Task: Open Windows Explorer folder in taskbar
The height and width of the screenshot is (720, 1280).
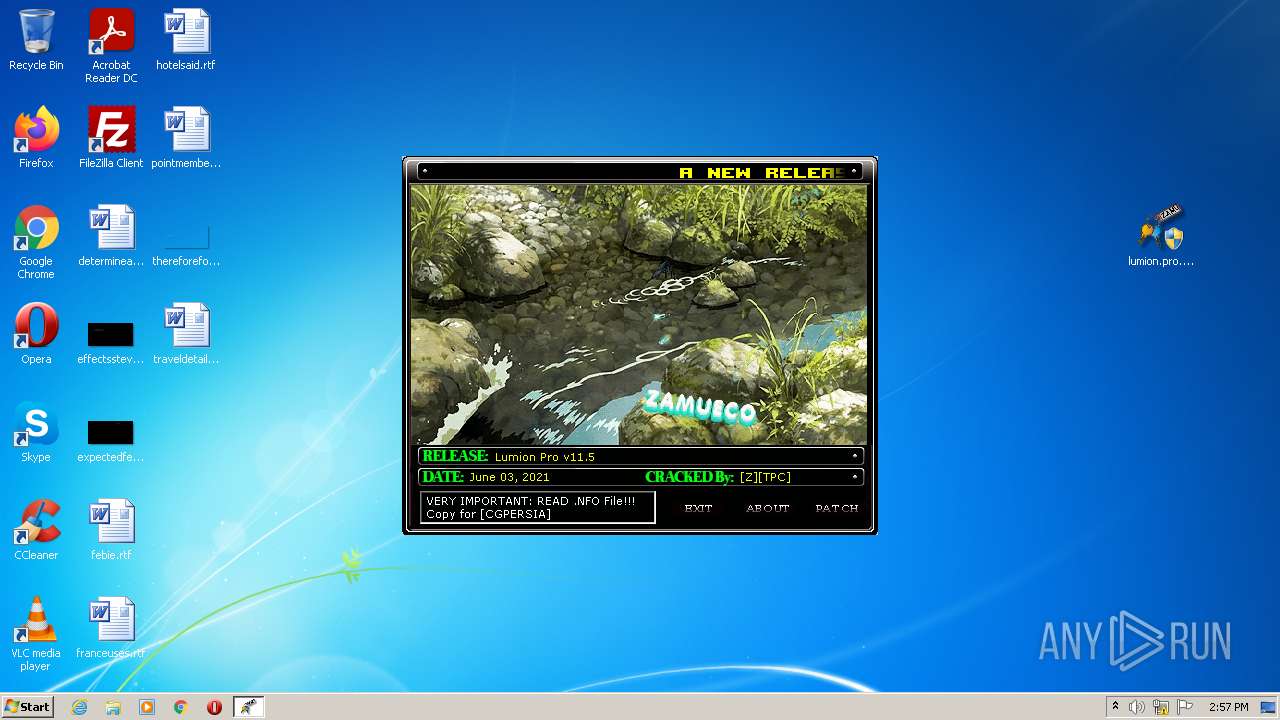Action: pyautogui.click(x=113, y=707)
